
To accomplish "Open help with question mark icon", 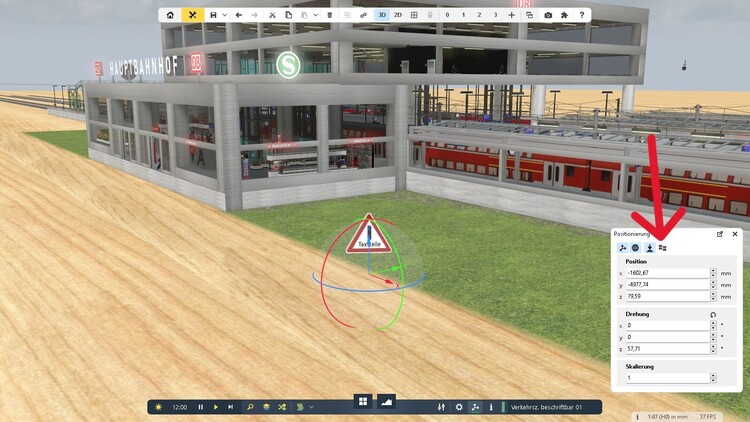I will tap(582, 15).
